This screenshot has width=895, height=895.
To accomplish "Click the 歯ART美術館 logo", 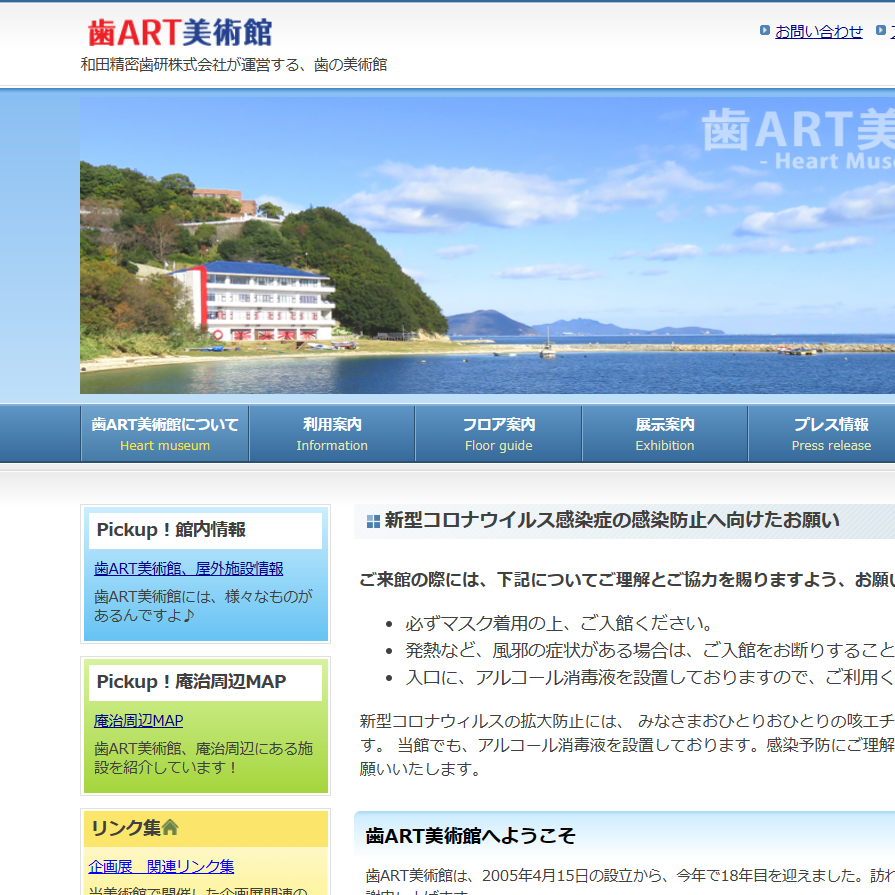I will (x=180, y=33).
